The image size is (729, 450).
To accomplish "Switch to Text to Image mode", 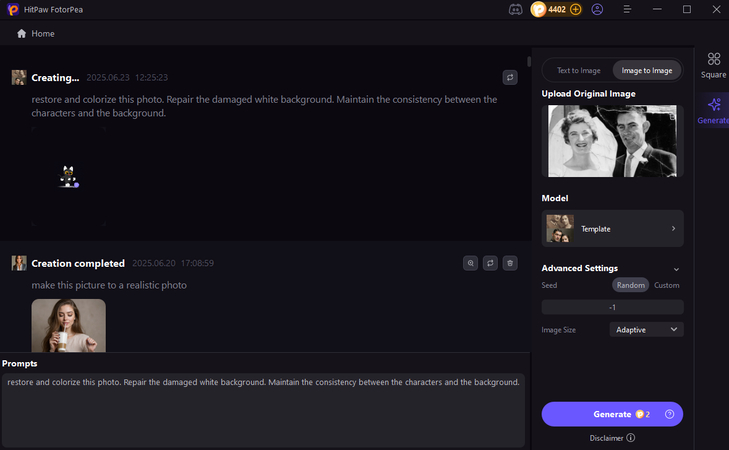I will (x=577, y=70).
